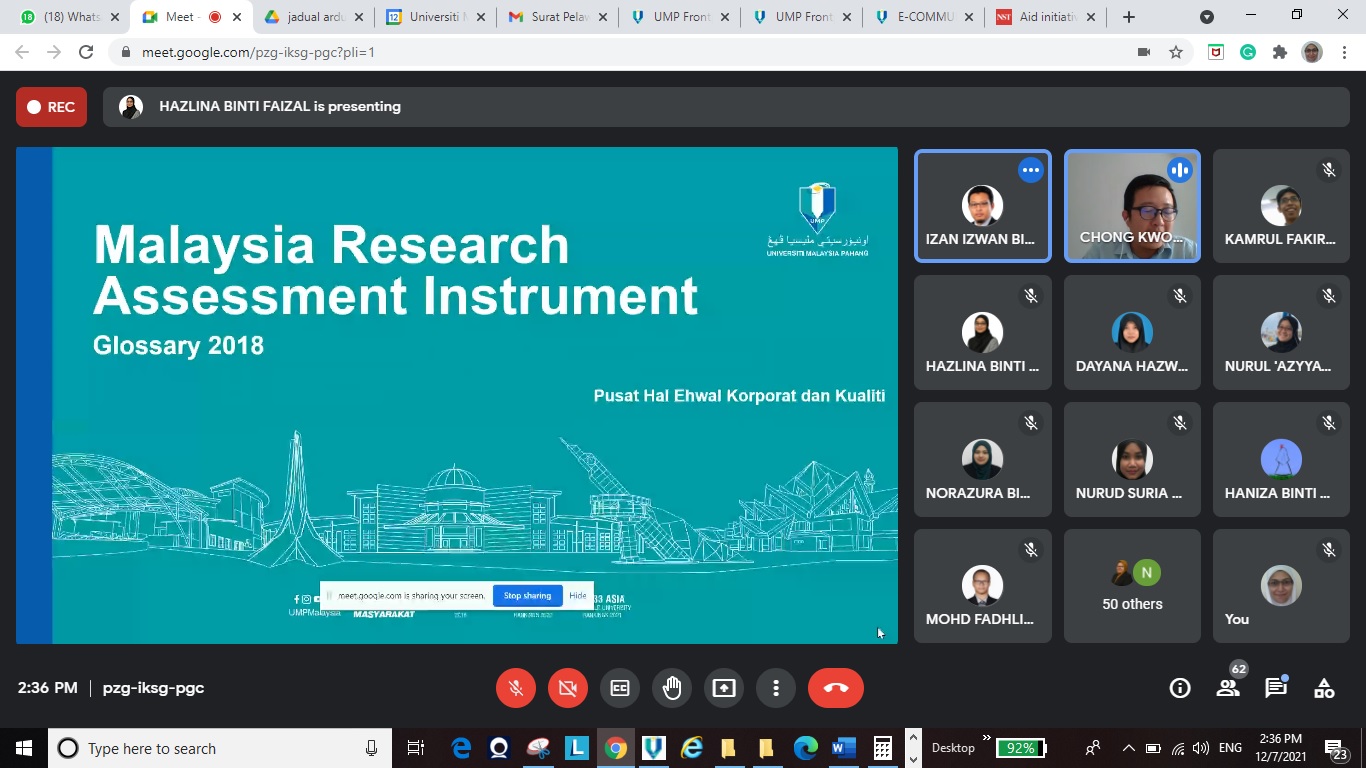Click Stop sharing button
This screenshot has height=768, width=1366.
tap(527, 596)
